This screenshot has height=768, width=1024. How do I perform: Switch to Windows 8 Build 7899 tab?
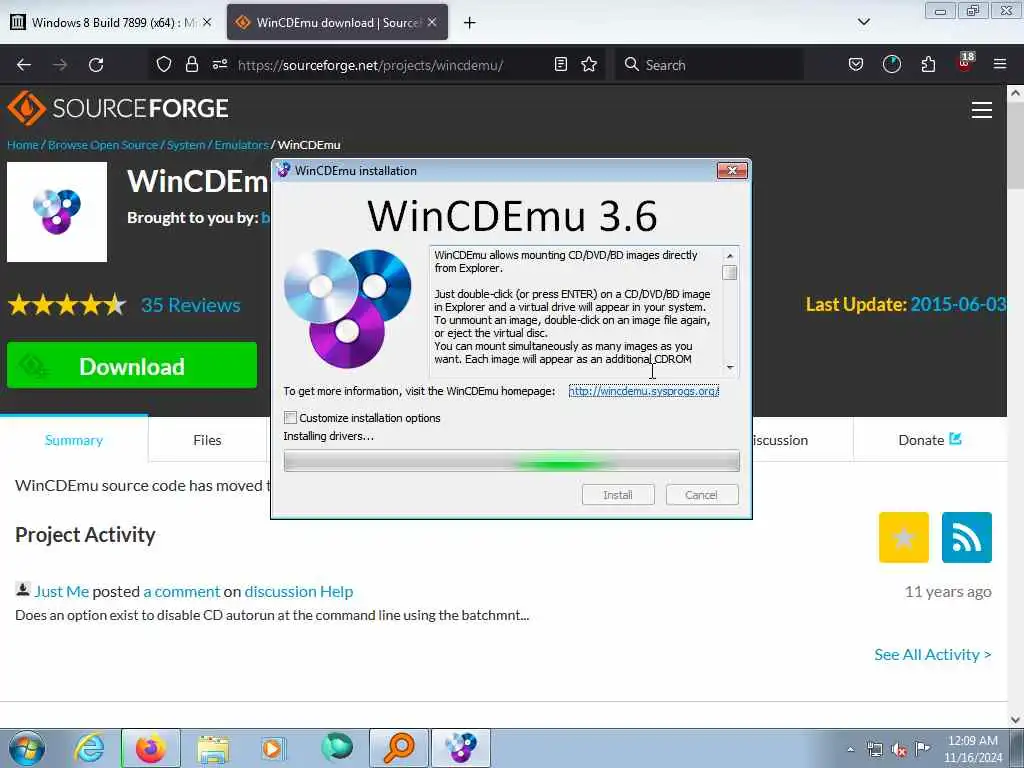coord(112,22)
